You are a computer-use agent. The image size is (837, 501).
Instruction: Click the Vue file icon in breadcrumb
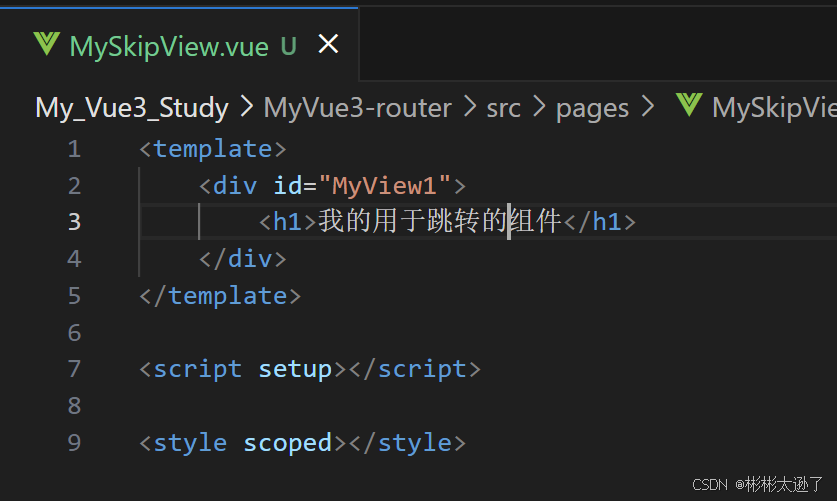point(689,105)
